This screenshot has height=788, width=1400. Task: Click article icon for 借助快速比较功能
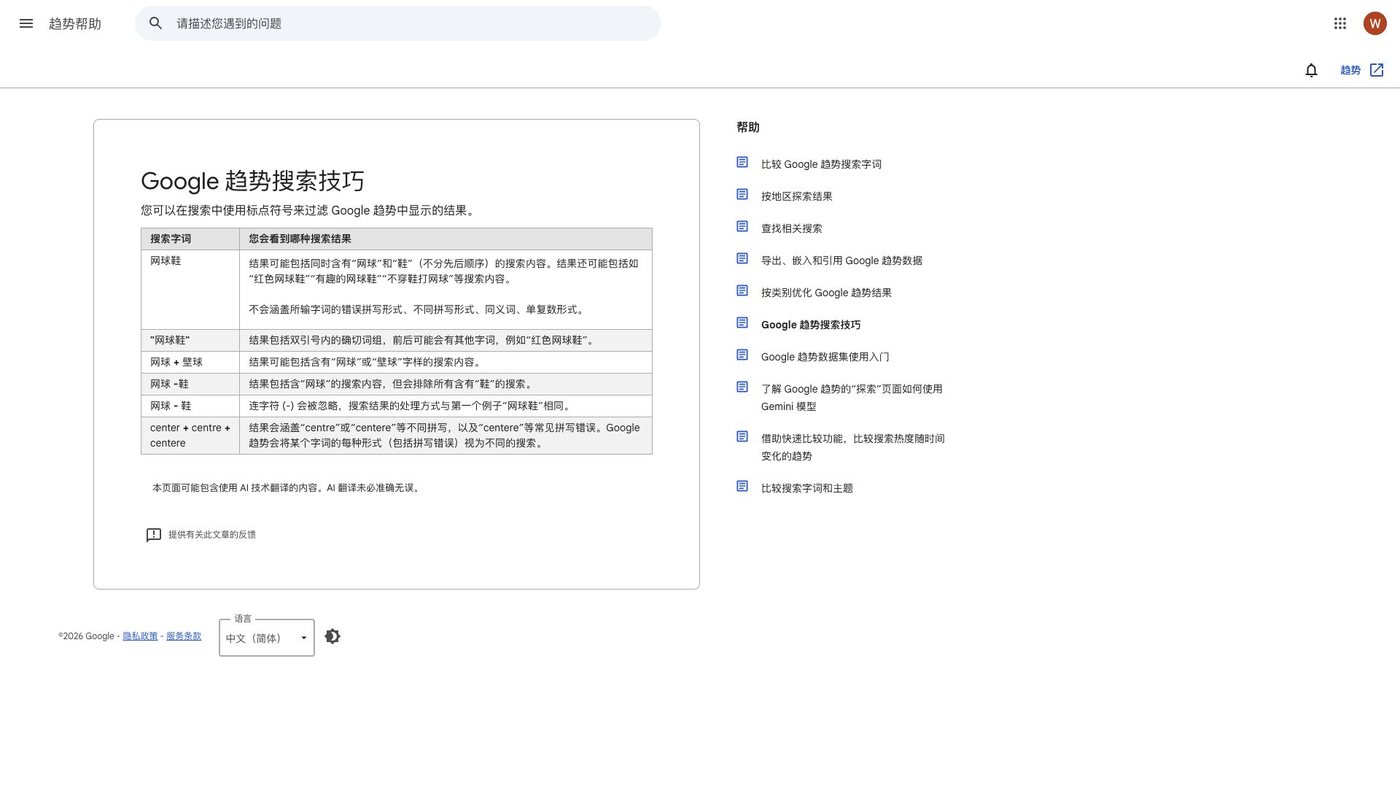[x=742, y=436]
